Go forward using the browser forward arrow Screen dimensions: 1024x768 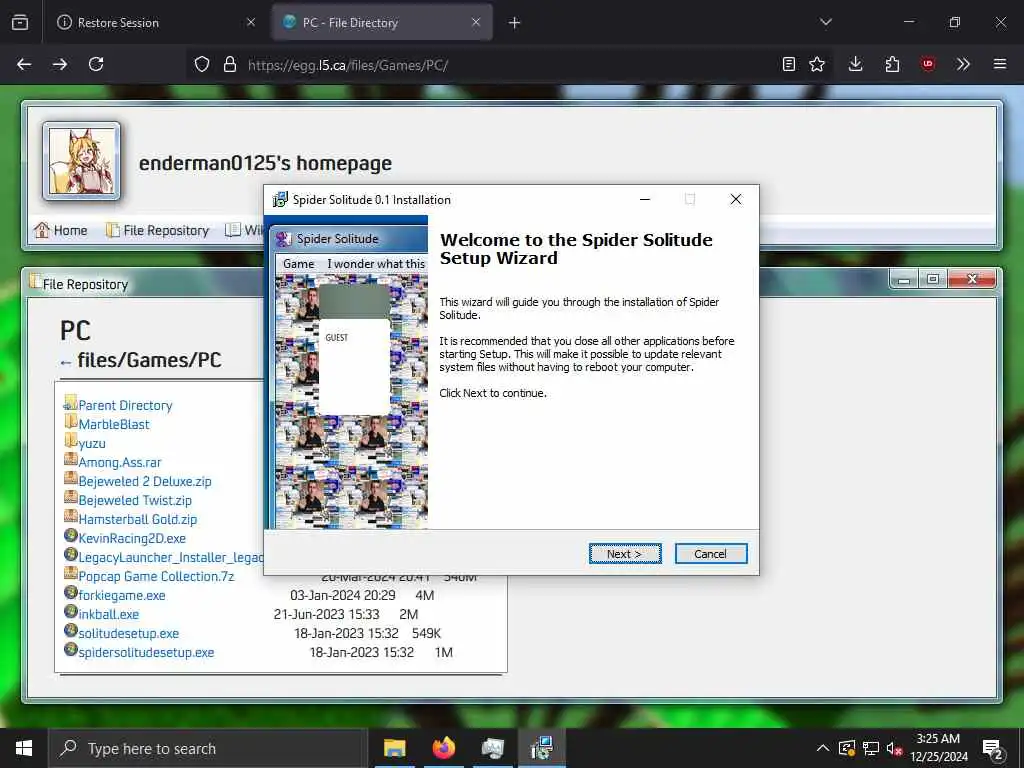point(60,64)
